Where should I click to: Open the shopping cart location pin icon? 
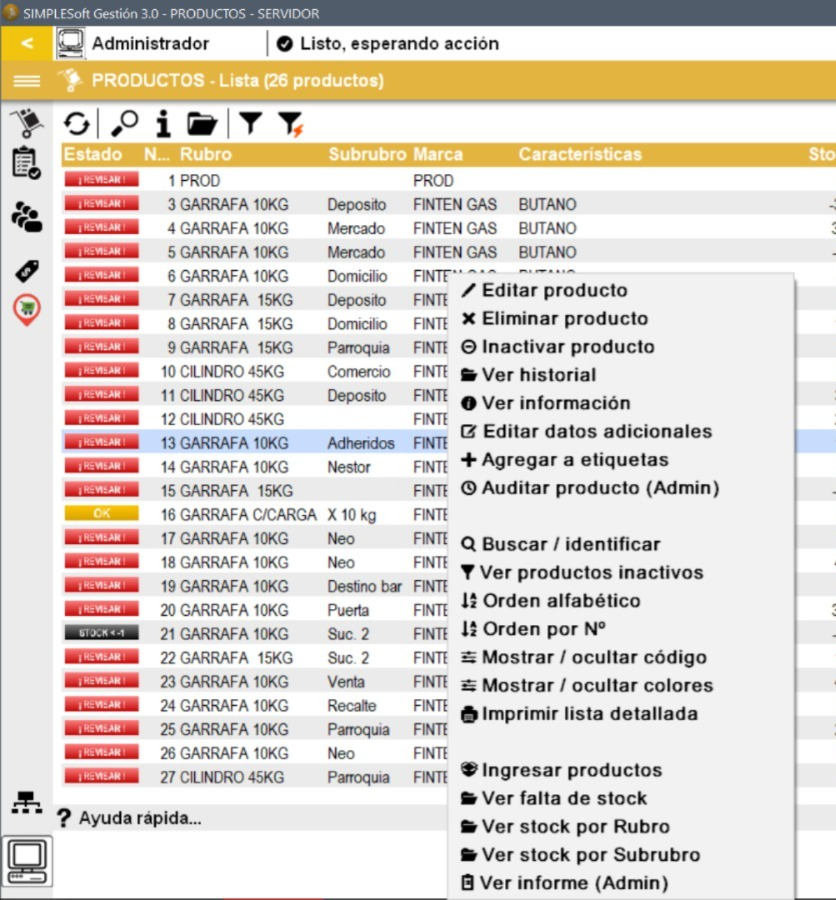tap(27, 309)
